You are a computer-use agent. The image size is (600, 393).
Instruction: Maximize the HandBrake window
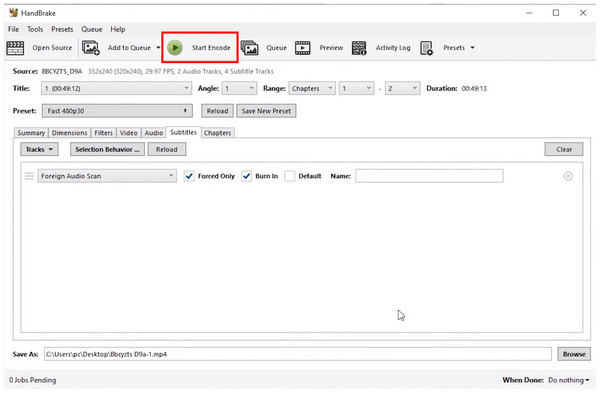pos(556,13)
